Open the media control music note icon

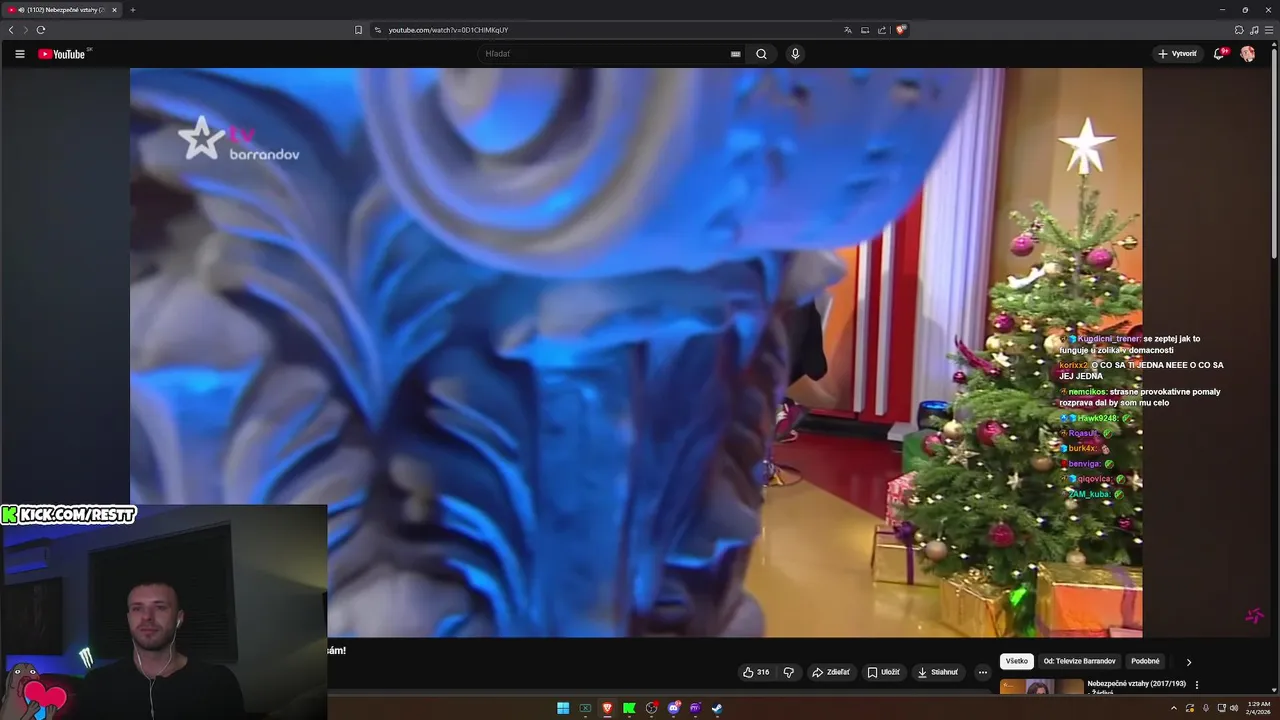pyautogui.click(x=1254, y=30)
